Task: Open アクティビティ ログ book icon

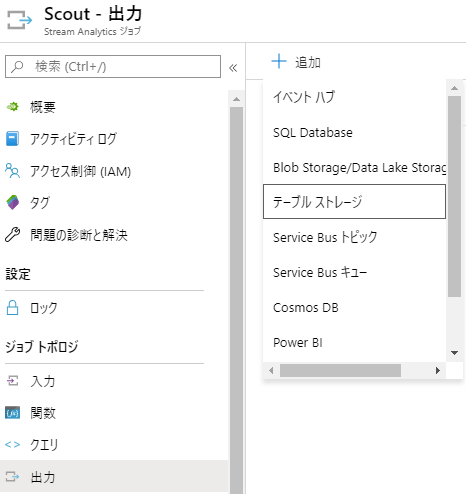Action: pyautogui.click(x=13, y=139)
